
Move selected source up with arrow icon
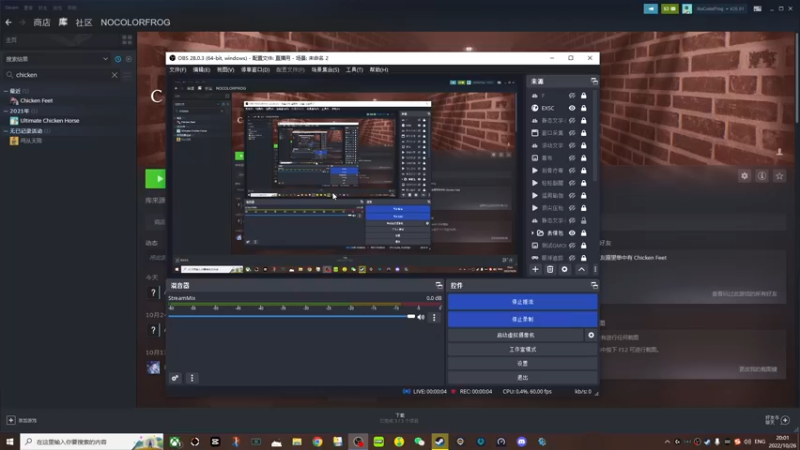(x=581, y=269)
